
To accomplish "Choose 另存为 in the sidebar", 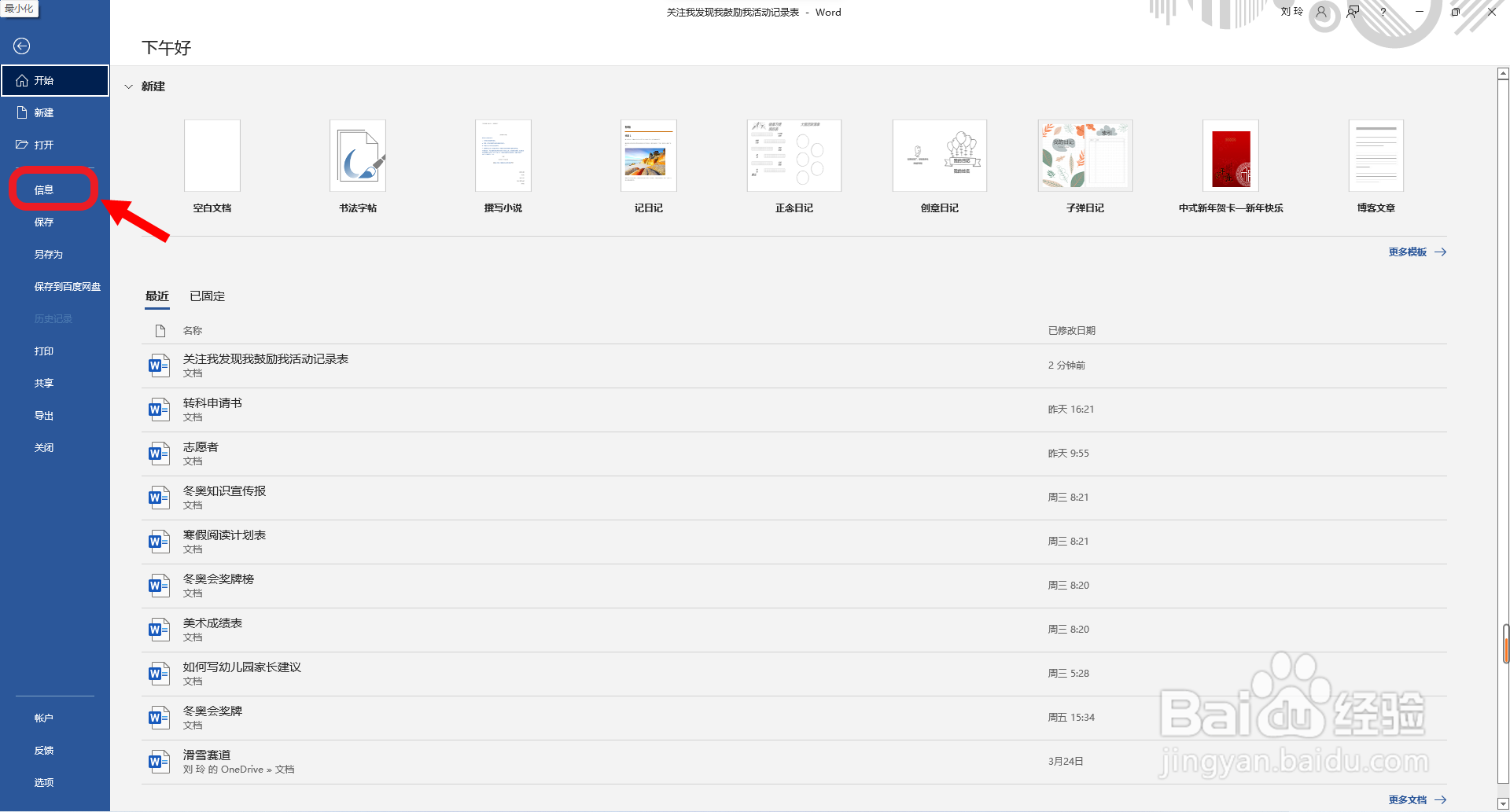I will pos(55,254).
